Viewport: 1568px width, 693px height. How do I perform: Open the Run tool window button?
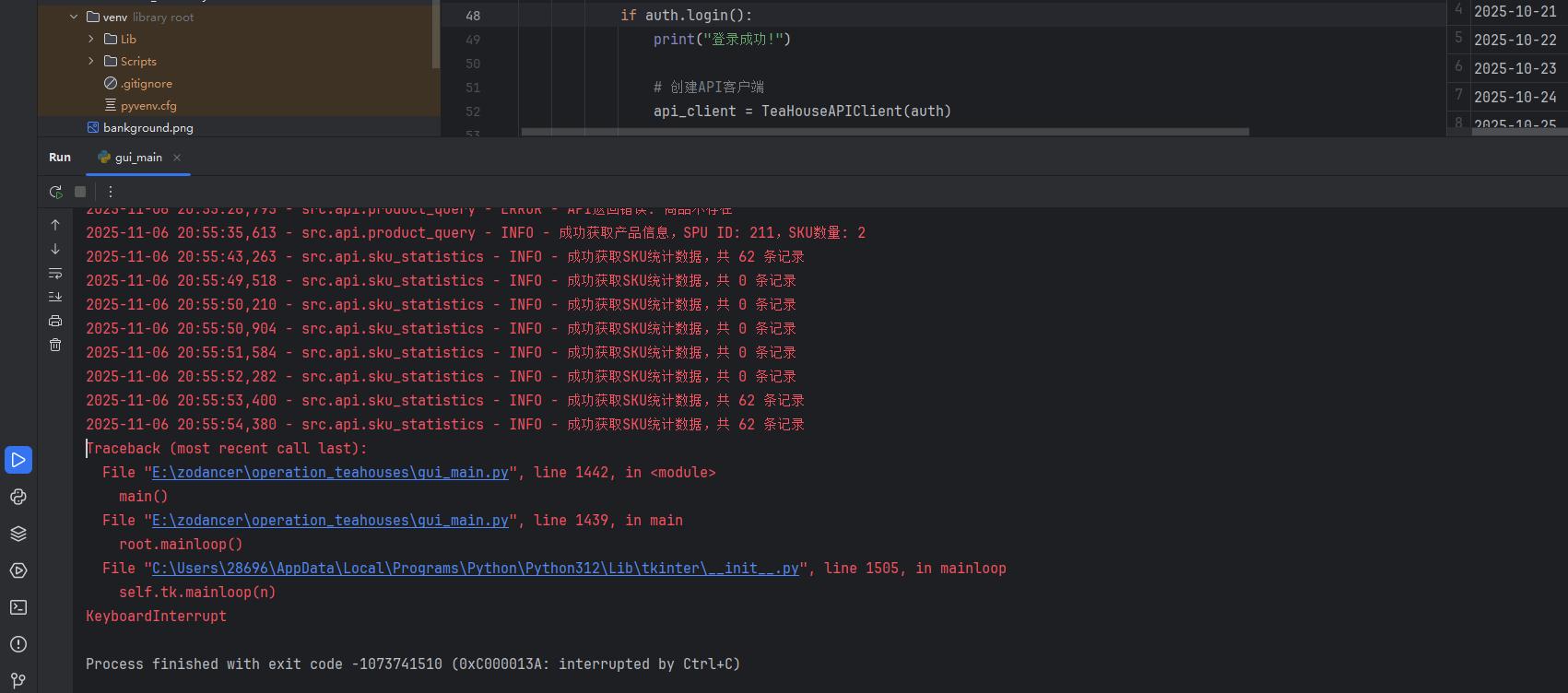[18, 460]
